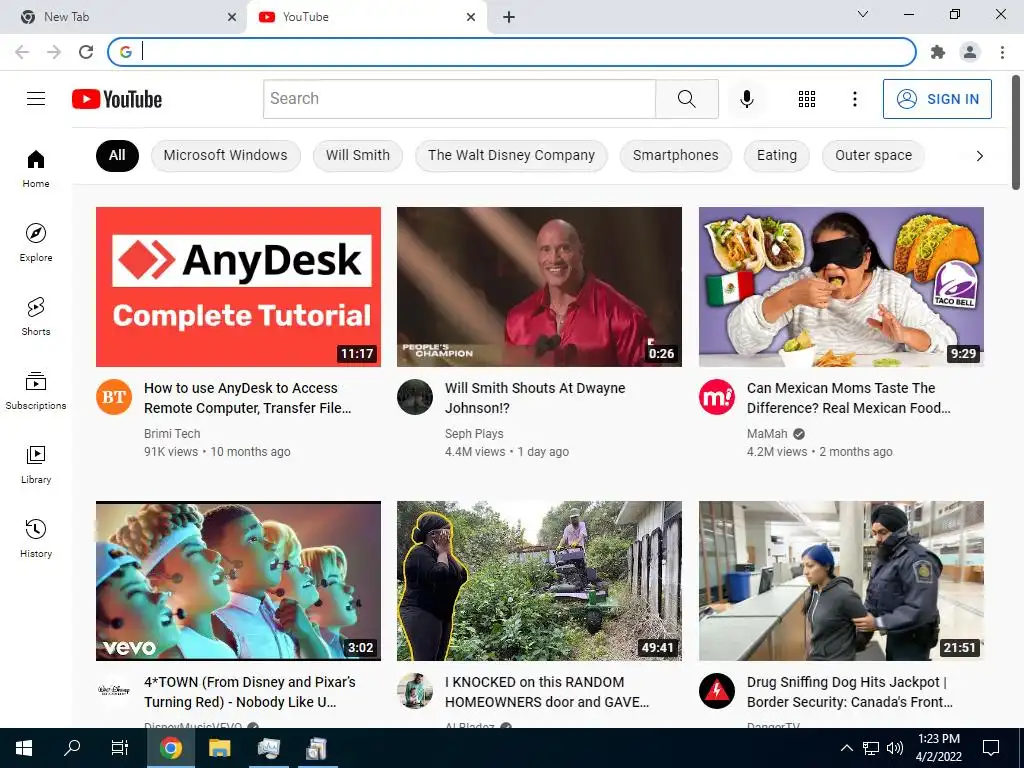Image resolution: width=1024 pixels, height=768 pixels.
Task: Click the YouTube logo
Action: [117, 99]
